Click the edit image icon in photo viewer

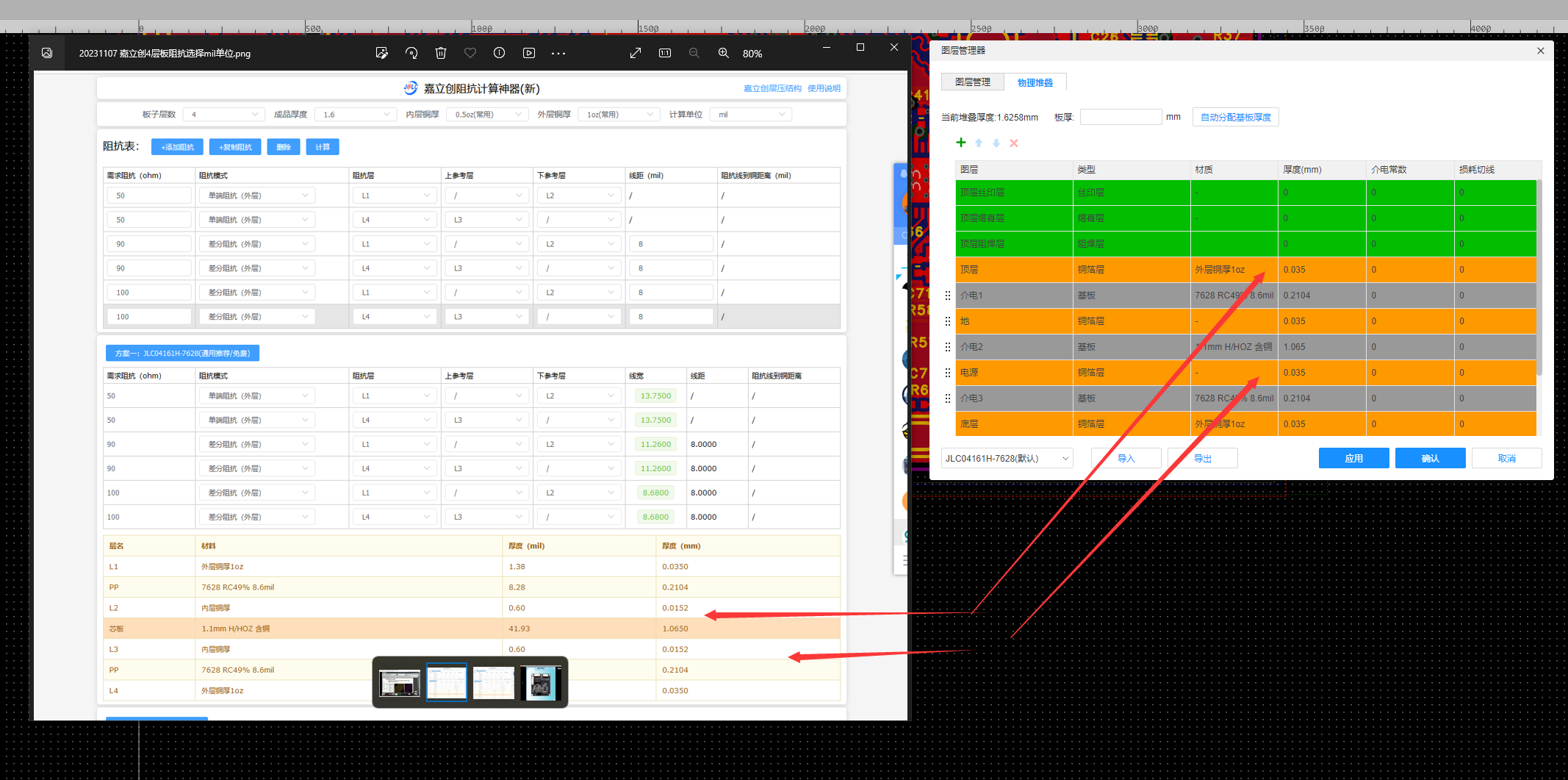point(381,53)
